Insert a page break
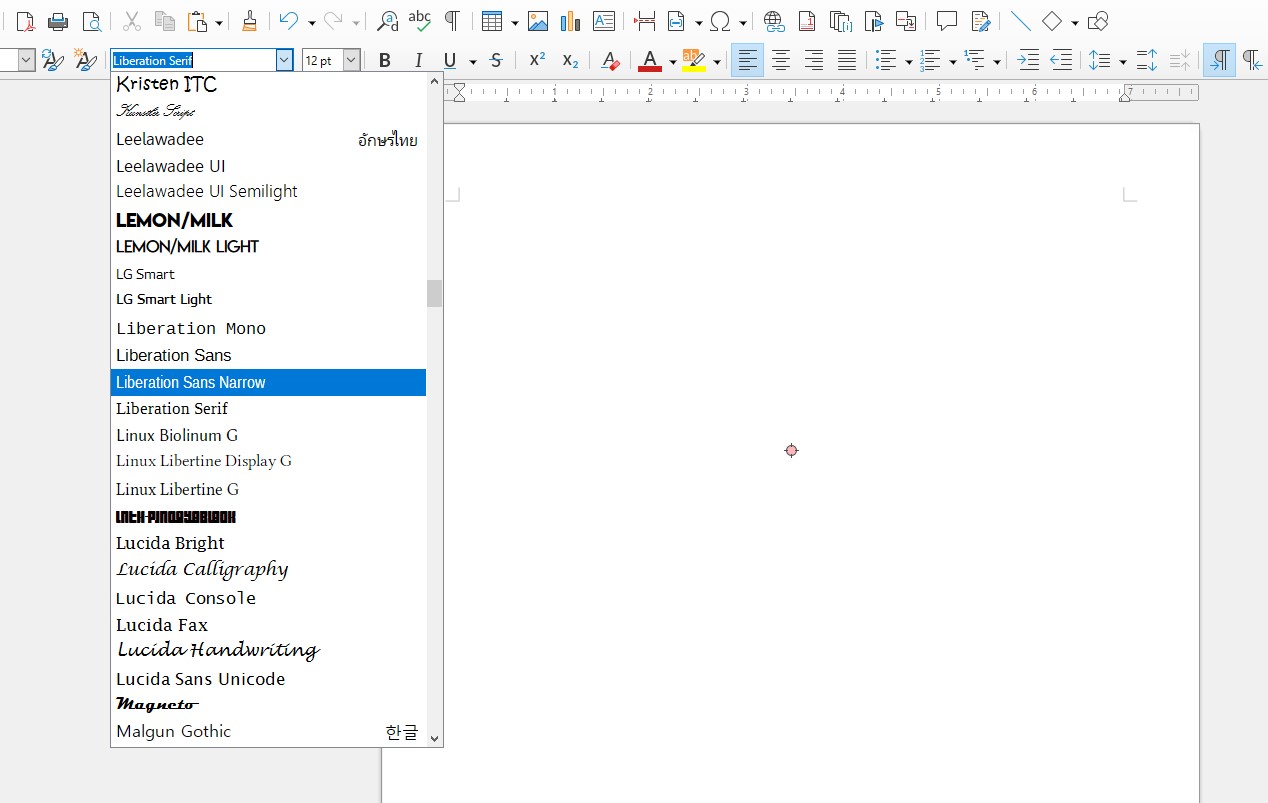Screen dimensions: 1268x803 (645, 21)
